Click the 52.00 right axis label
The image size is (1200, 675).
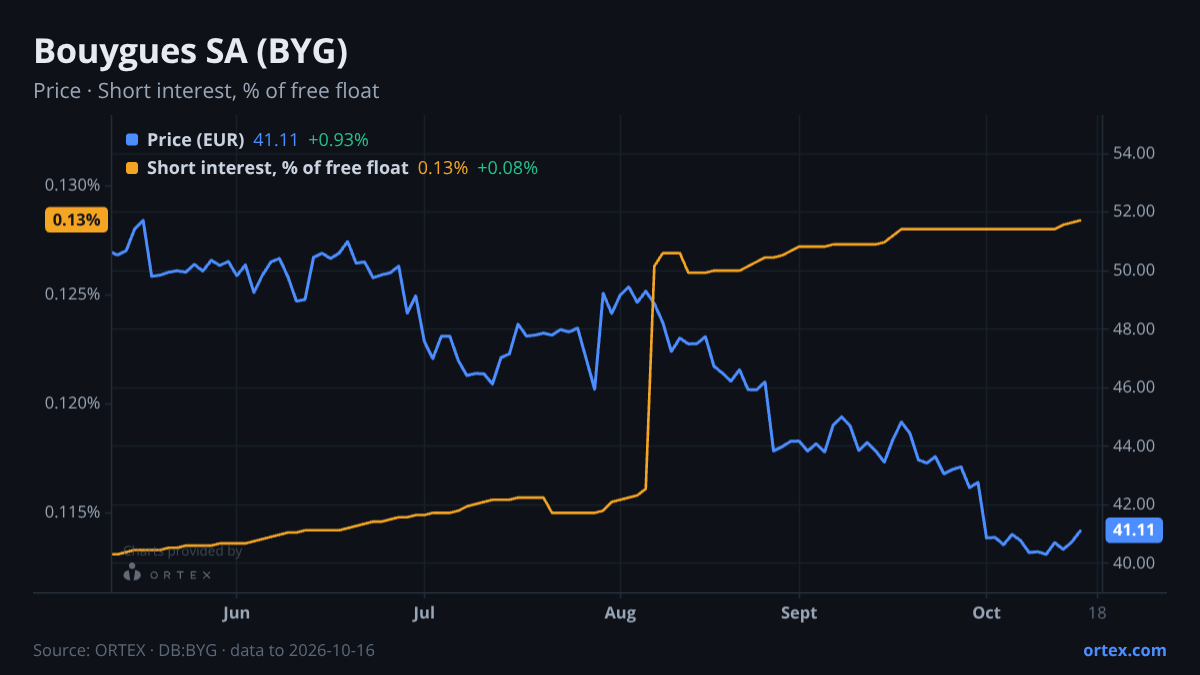click(1134, 211)
